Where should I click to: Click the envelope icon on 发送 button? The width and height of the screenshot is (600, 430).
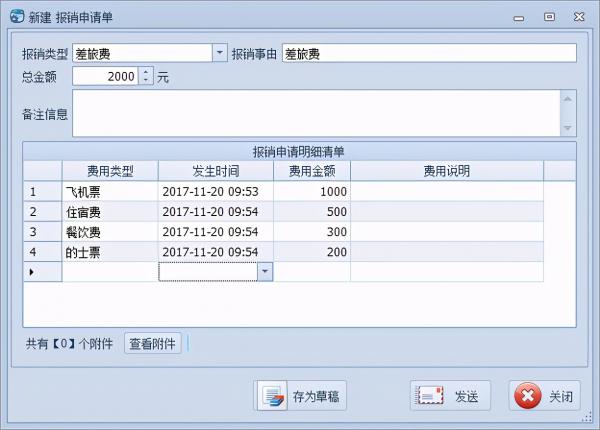pyautogui.click(x=429, y=396)
